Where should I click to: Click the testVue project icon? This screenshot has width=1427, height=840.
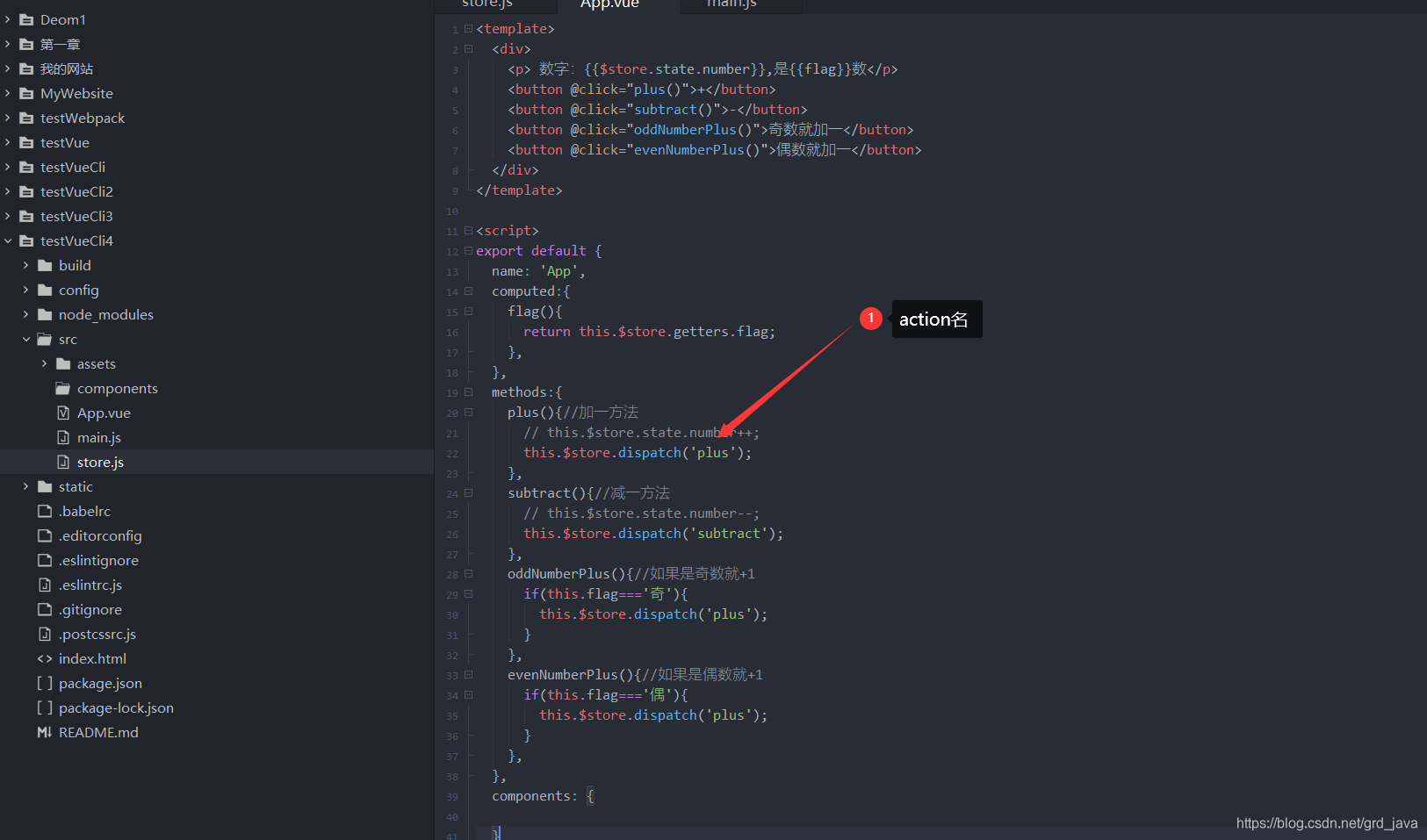[26, 142]
